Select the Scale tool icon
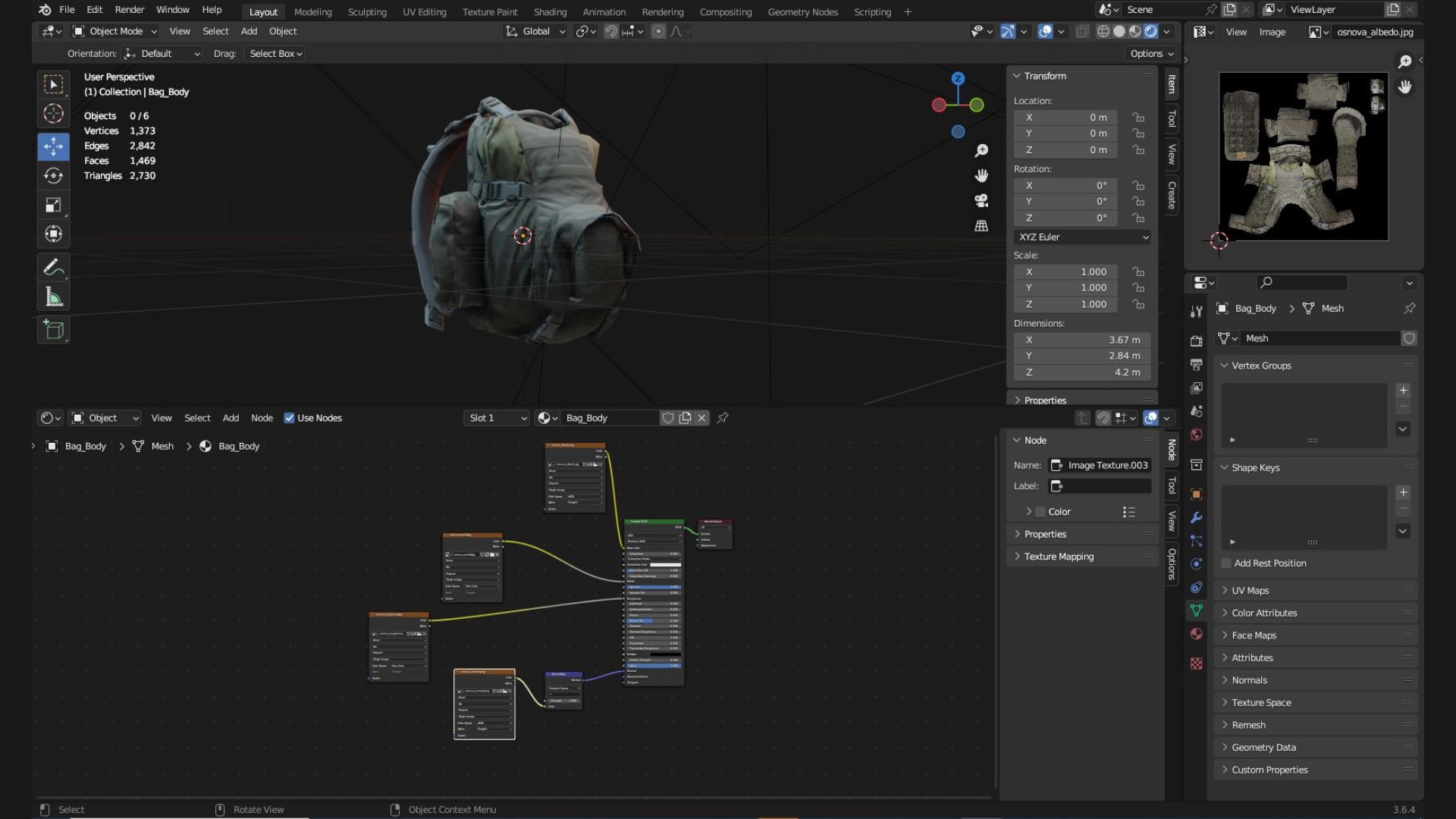Screen dimensions: 1456x819 [53, 206]
